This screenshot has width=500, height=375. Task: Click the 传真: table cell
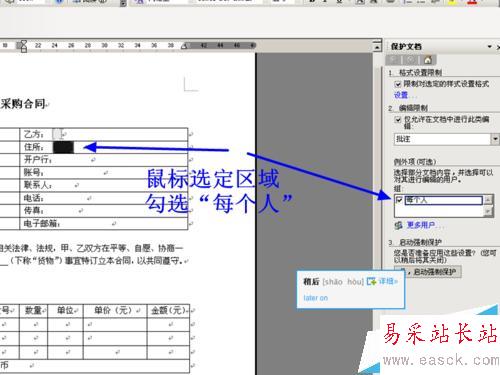tap(104, 211)
